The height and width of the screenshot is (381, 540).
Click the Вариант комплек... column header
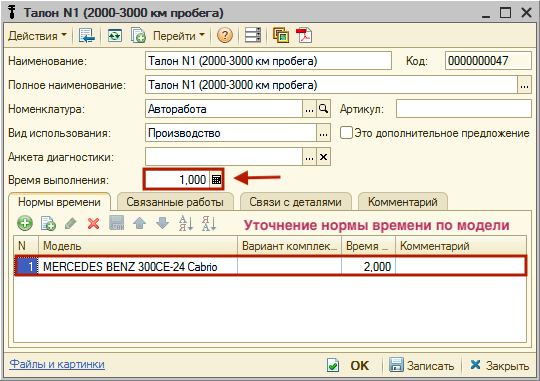[x=290, y=246]
